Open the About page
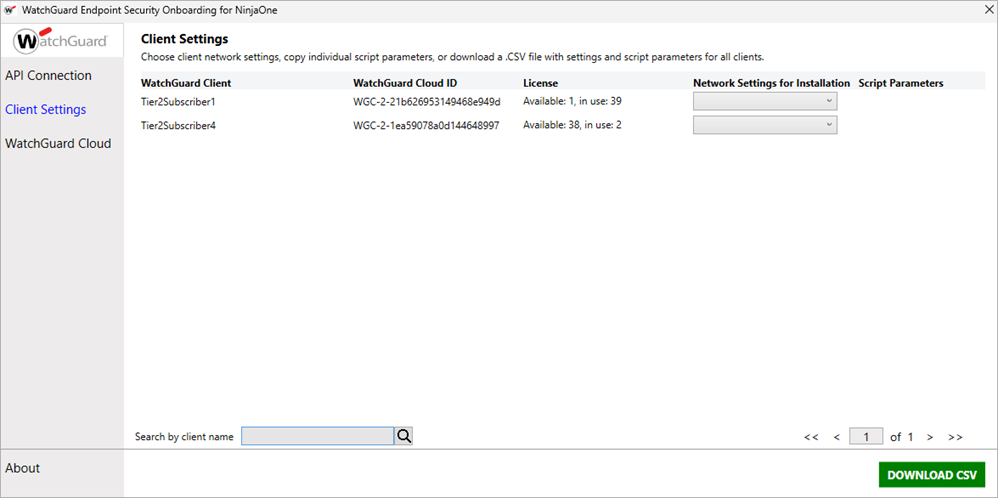 (22, 468)
